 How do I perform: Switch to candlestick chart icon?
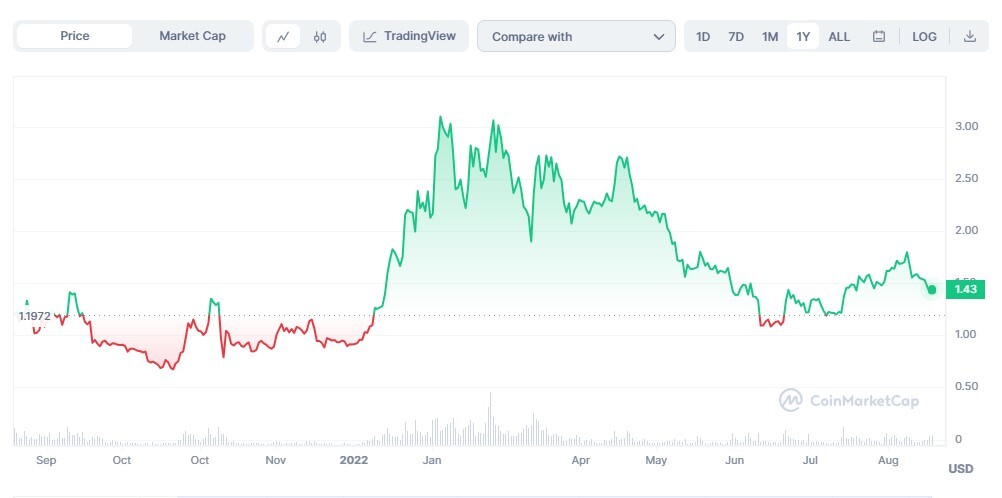[320, 36]
